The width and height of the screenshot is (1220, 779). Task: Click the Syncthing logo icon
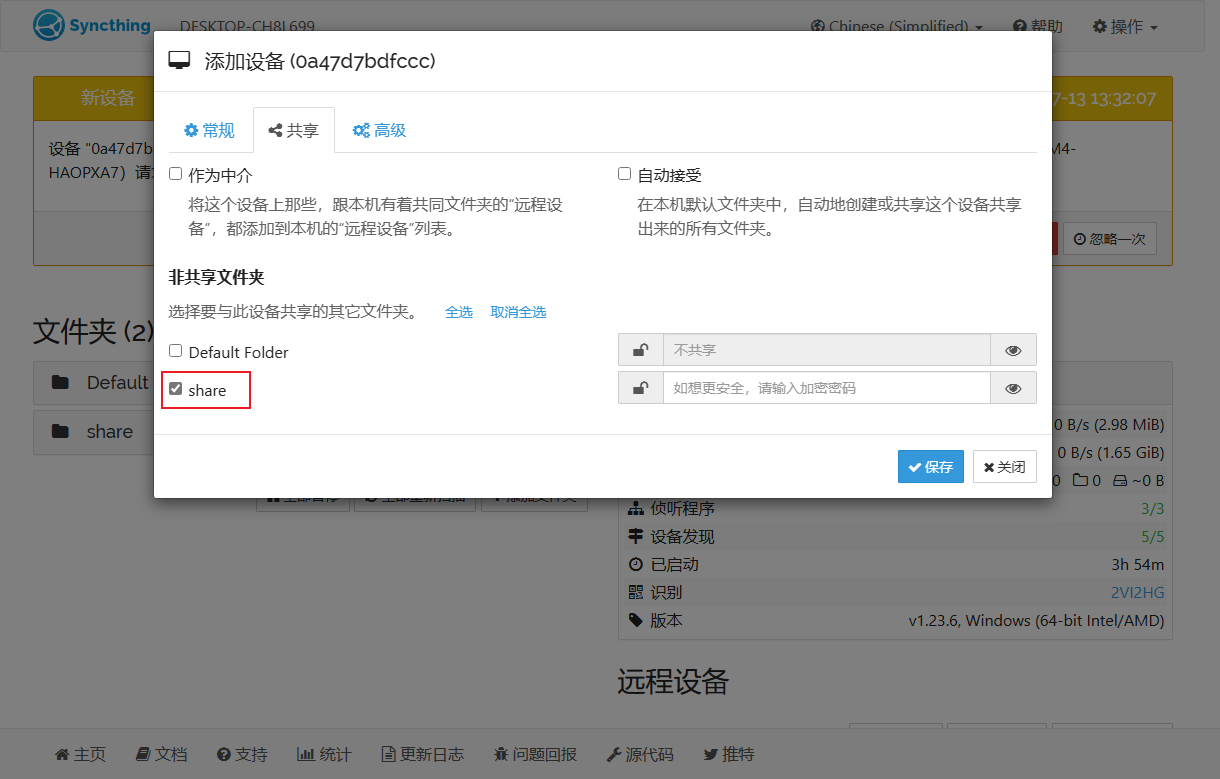(48, 26)
